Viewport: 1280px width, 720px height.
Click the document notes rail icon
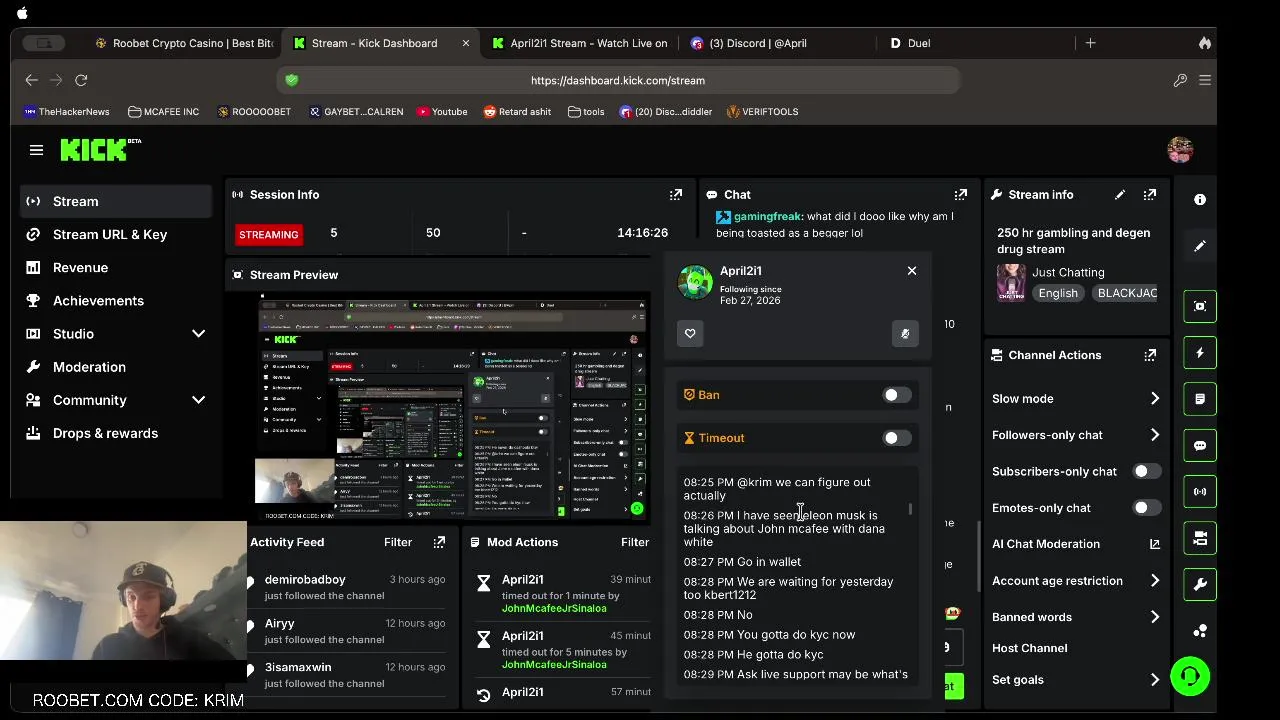[x=1200, y=399]
